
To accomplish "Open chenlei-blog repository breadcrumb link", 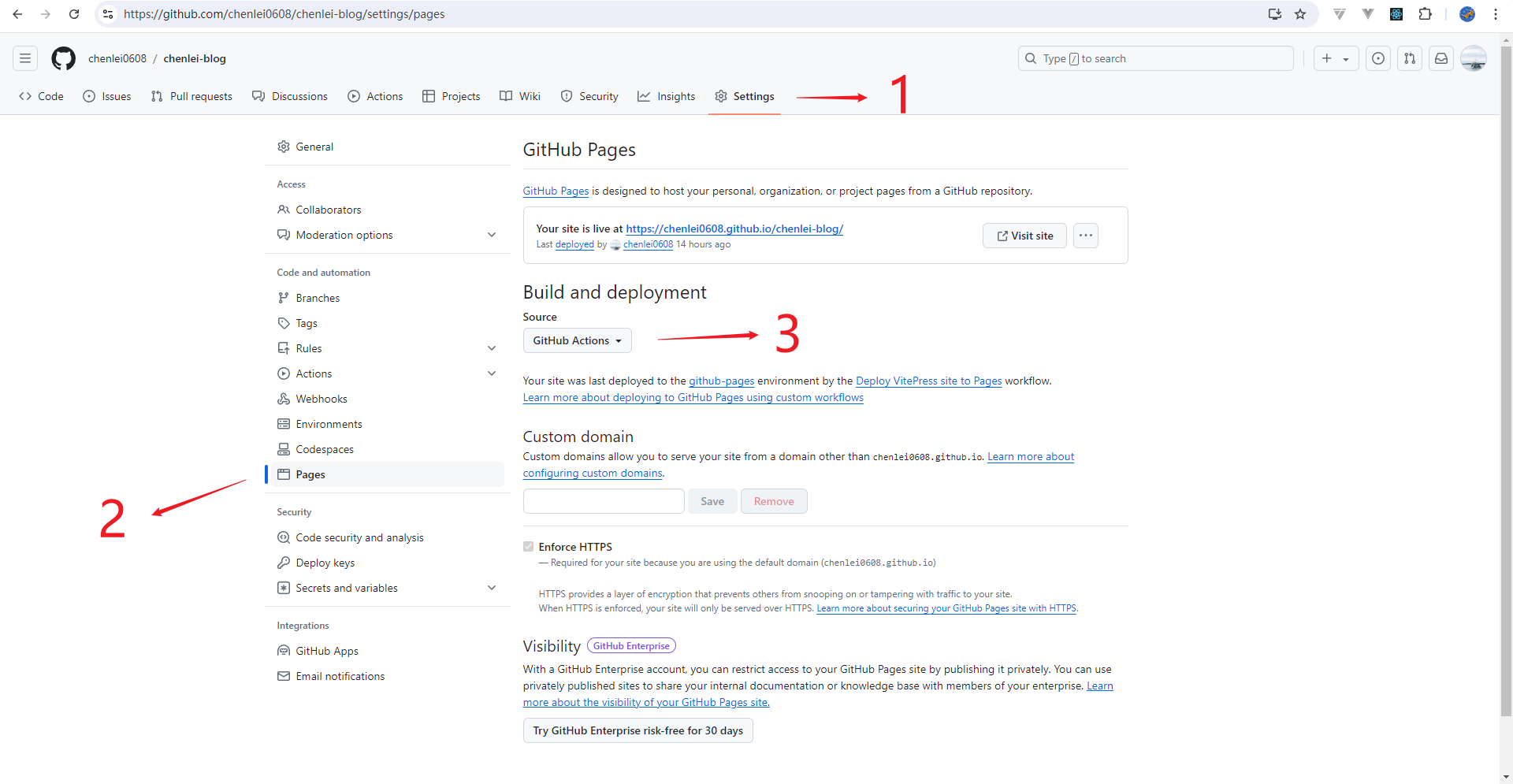I will pyautogui.click(x=195, y=58).
